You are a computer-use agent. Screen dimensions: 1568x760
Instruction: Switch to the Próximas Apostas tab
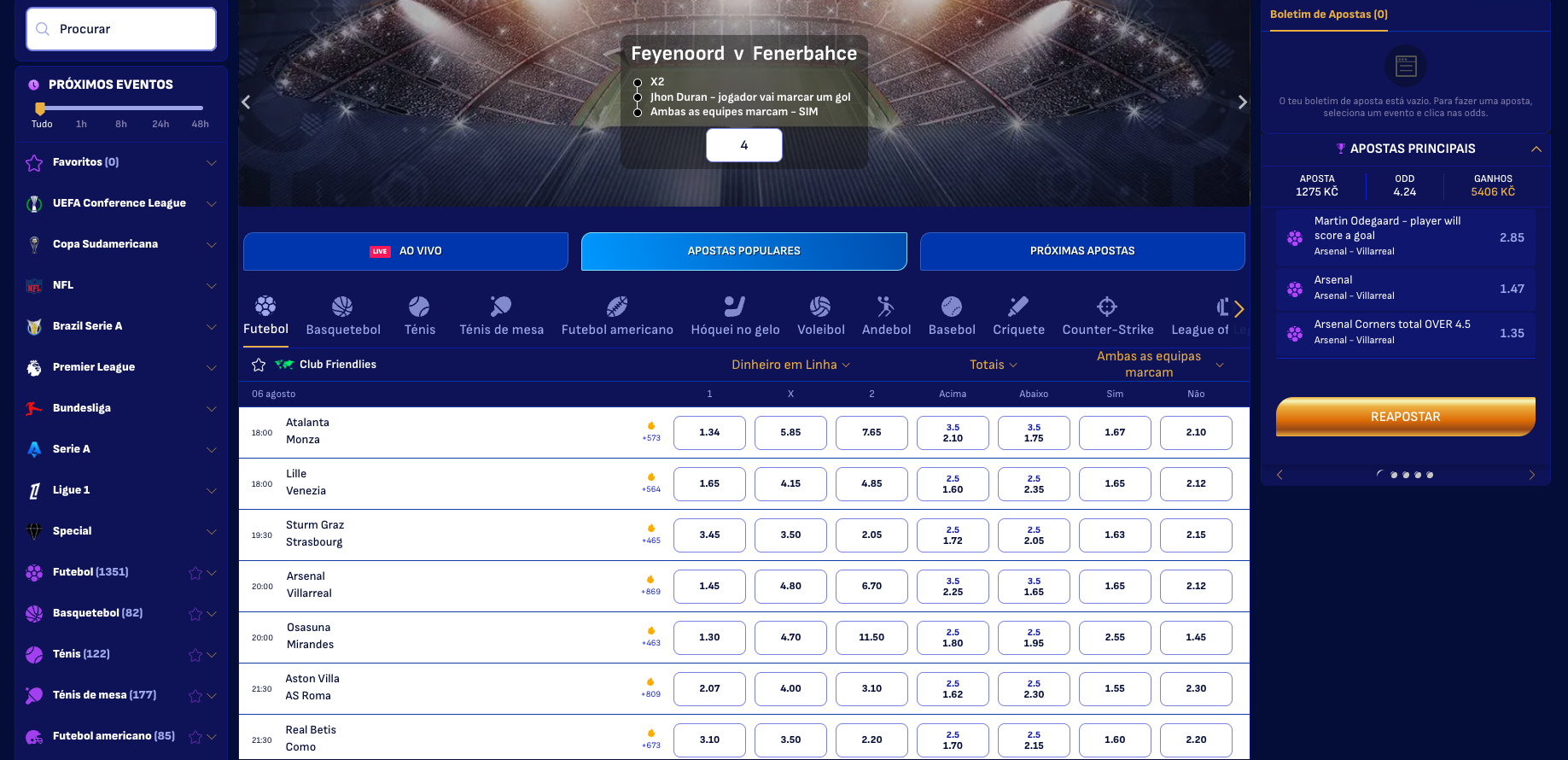(x=1081, y=251)
